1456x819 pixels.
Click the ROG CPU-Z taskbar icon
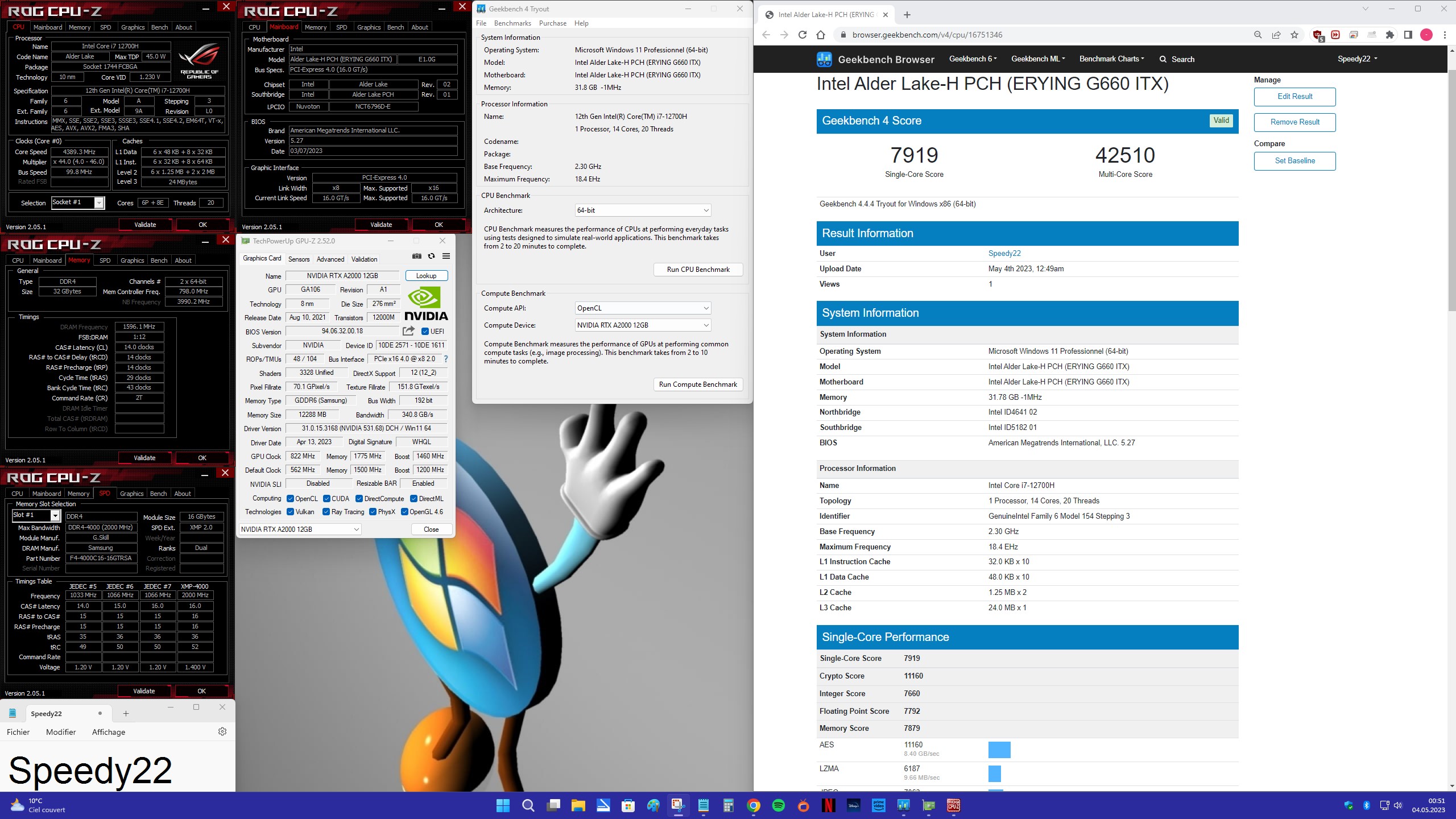point(953,805)
